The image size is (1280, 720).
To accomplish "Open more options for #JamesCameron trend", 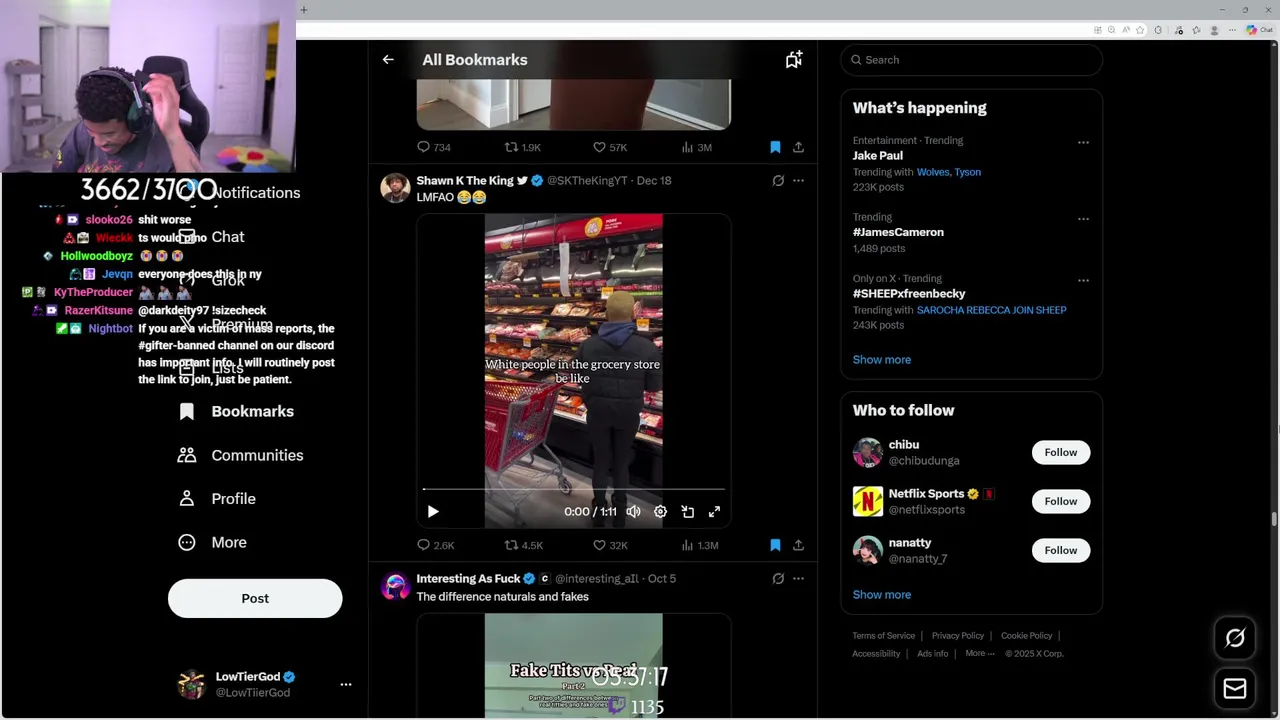I will [1083, 218].
